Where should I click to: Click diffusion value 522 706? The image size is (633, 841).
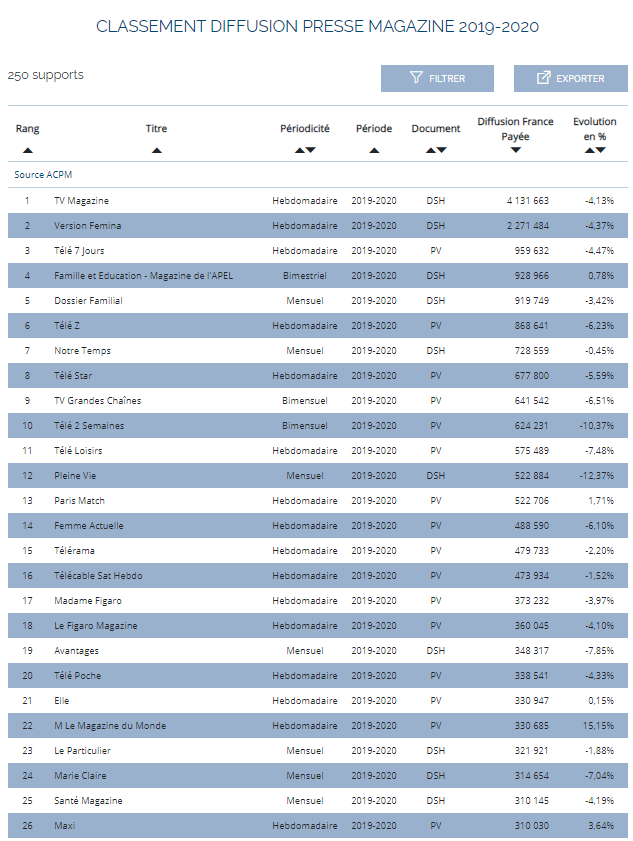coord(532,501)
